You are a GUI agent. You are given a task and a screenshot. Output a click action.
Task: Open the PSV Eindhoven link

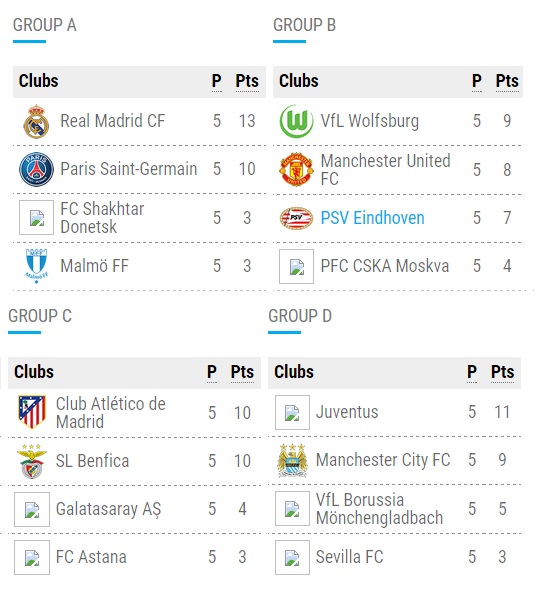(x=372, y=218)
